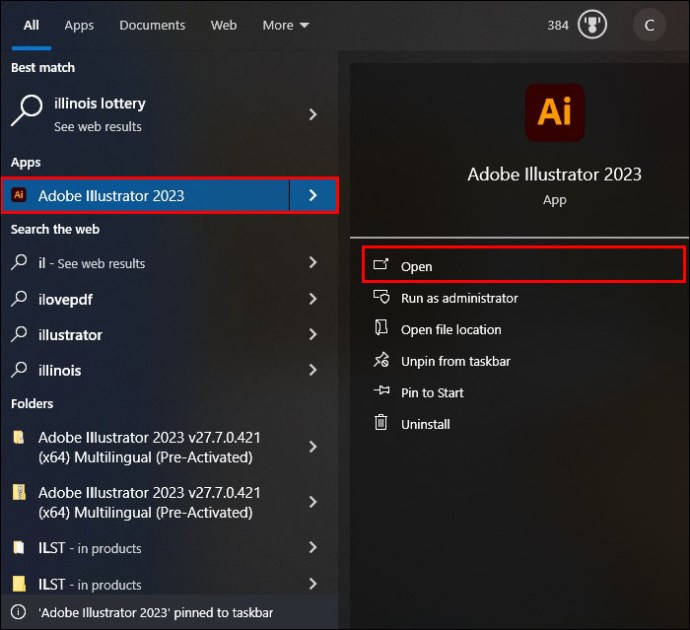Click the Unpin from taskbar icon
This screenshot has height=630, width=690.
(380, 361)
